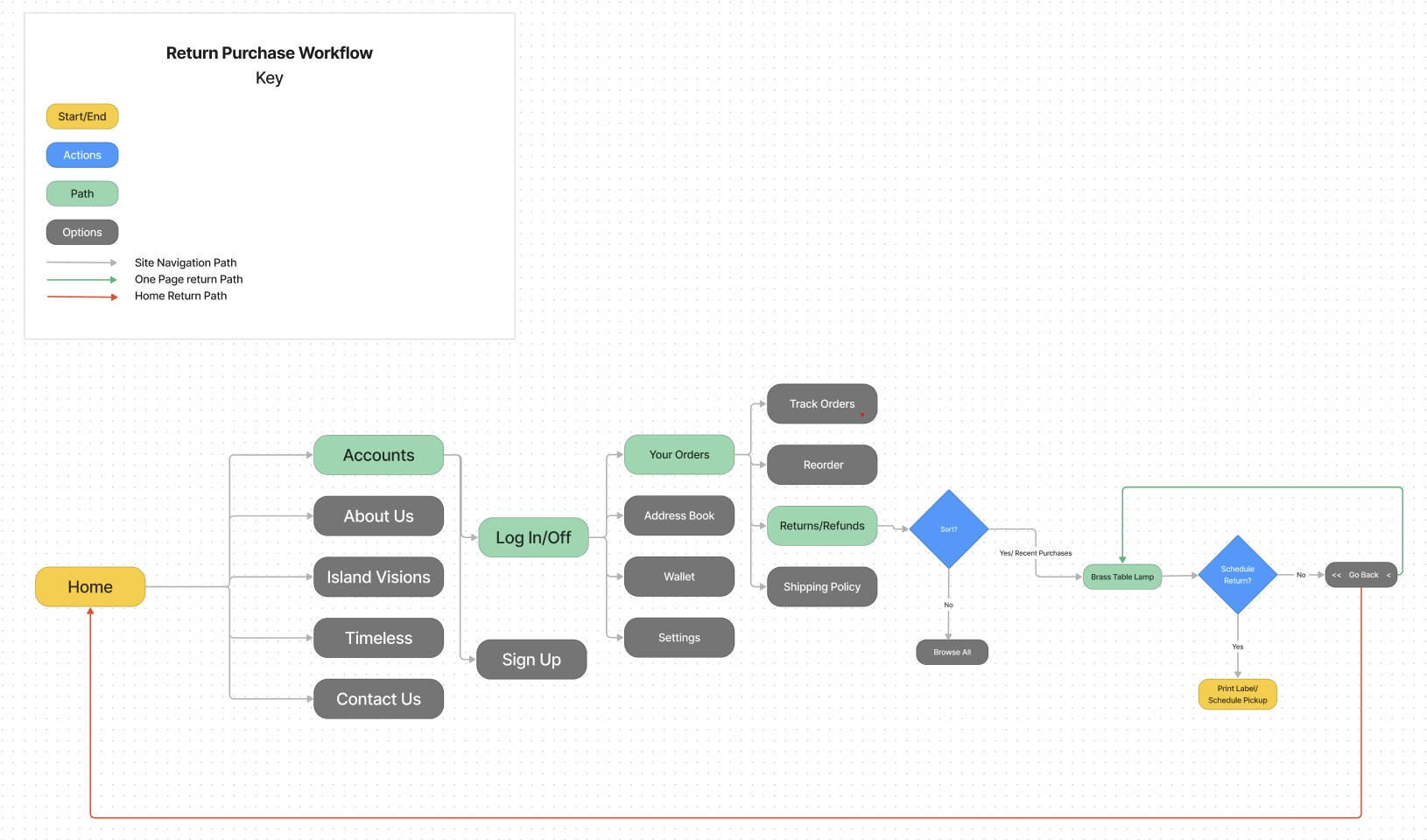Click the Address Book node
Viewport: 1427px width, 840px height.
(x=679, y=516)
